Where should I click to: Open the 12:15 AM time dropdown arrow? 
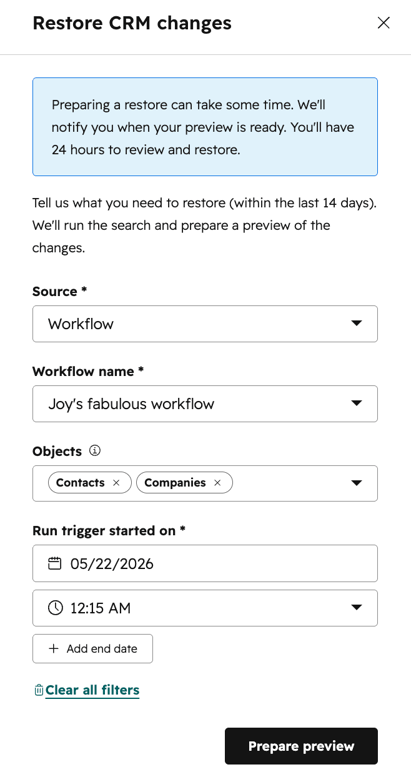tap(356, 608)
